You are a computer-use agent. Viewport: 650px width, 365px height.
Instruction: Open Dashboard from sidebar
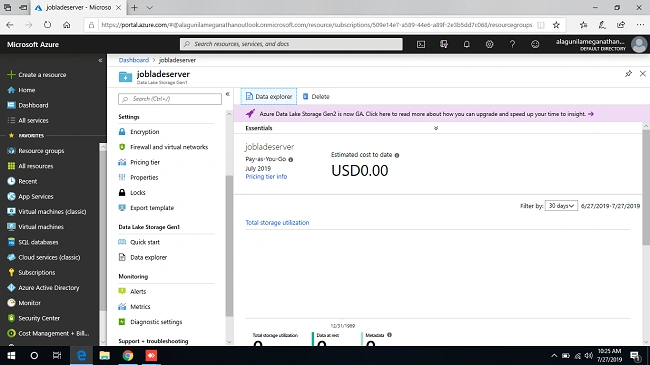[x=28, y=105]
